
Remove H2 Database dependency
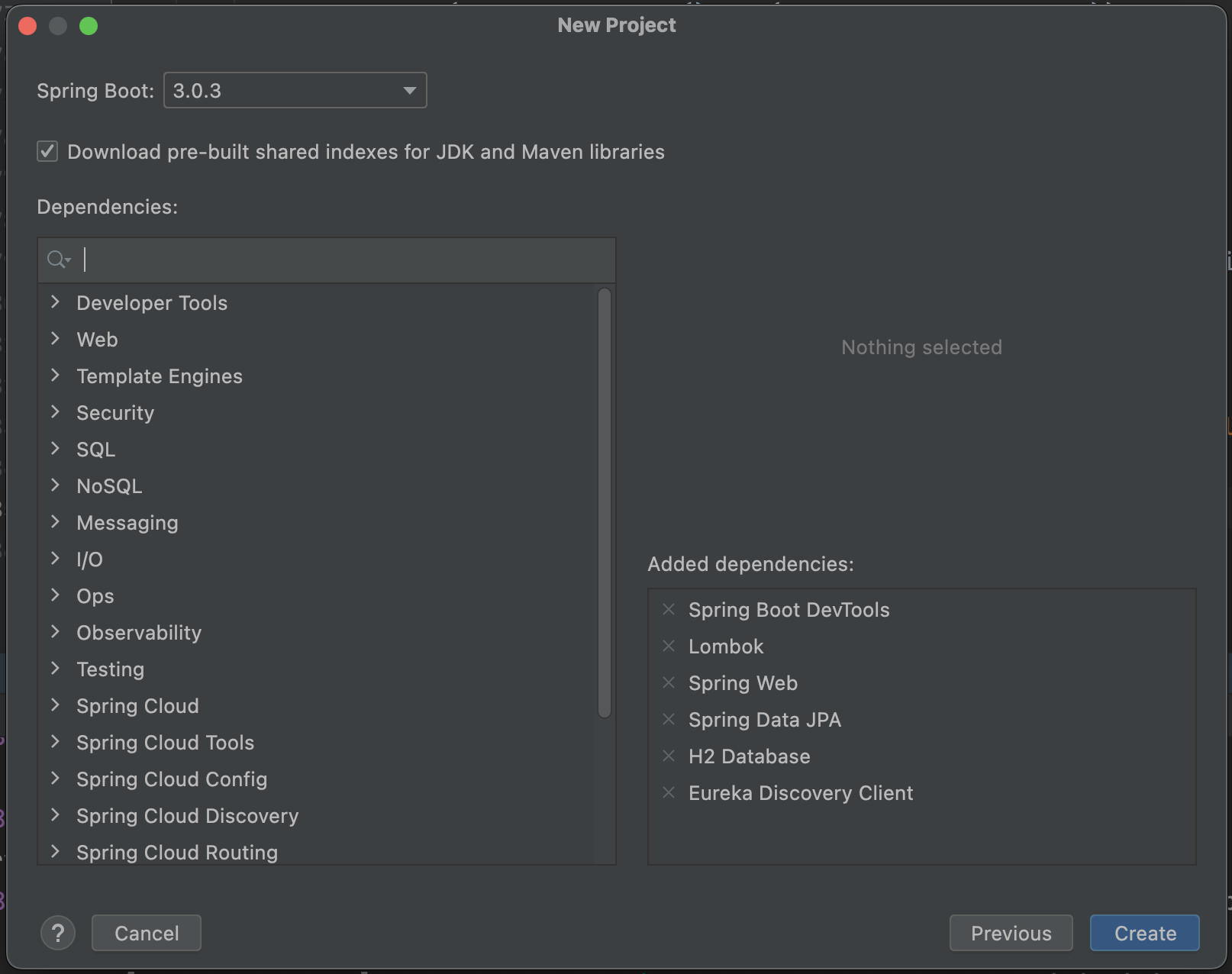tap(669, 756)
